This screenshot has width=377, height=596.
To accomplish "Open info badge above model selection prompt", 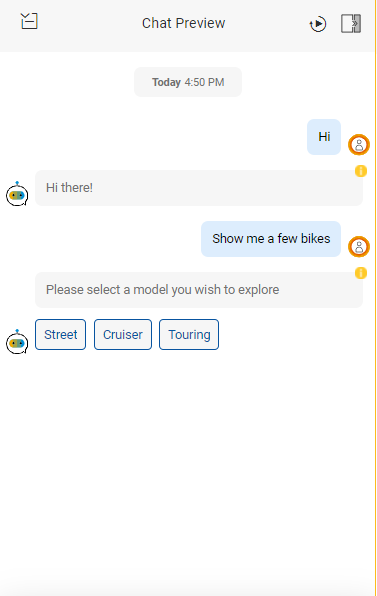I will pyautogui.click(x=361, y=273).
